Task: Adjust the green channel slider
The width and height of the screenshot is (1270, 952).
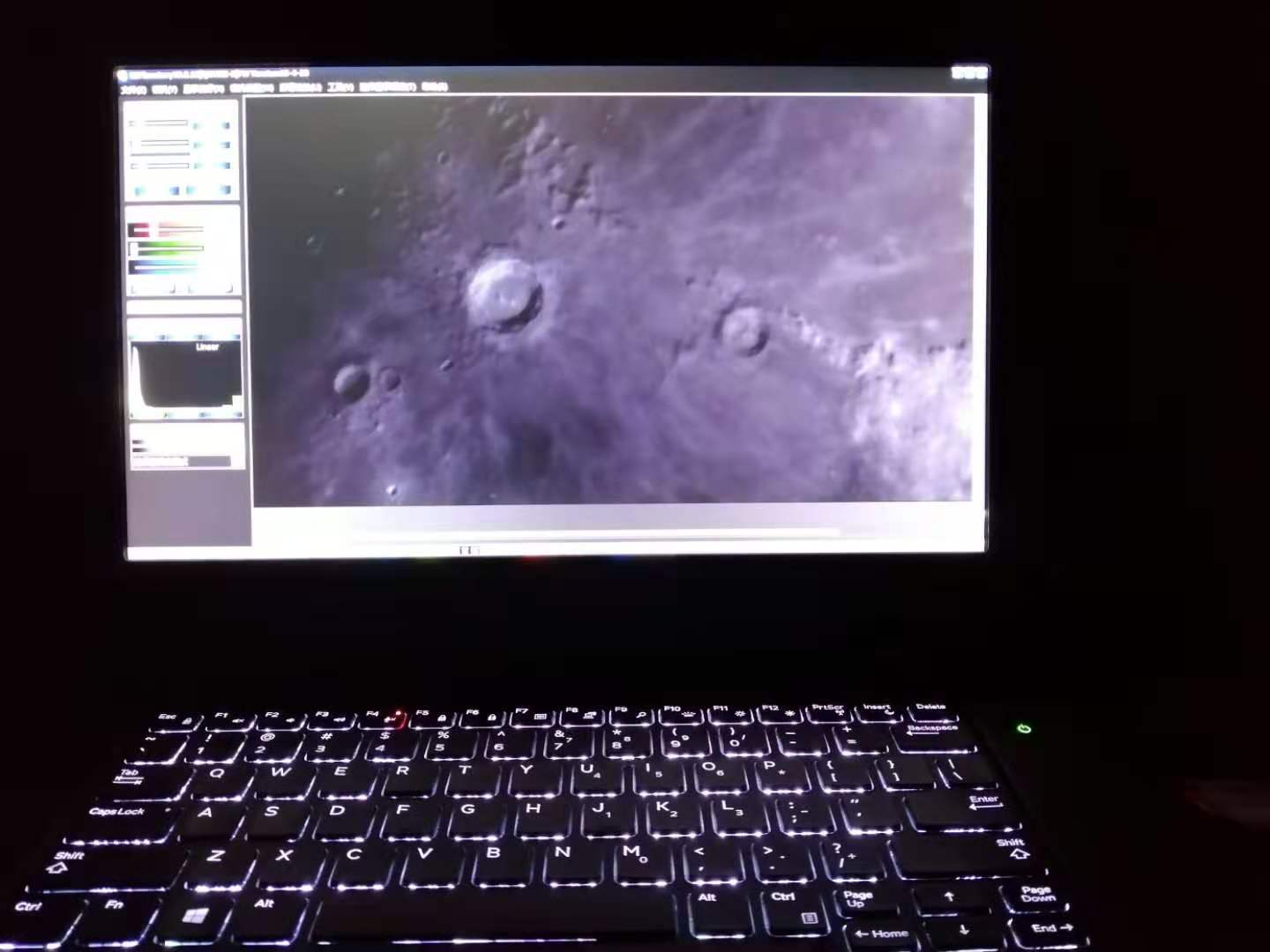Action: click(168, 248)
